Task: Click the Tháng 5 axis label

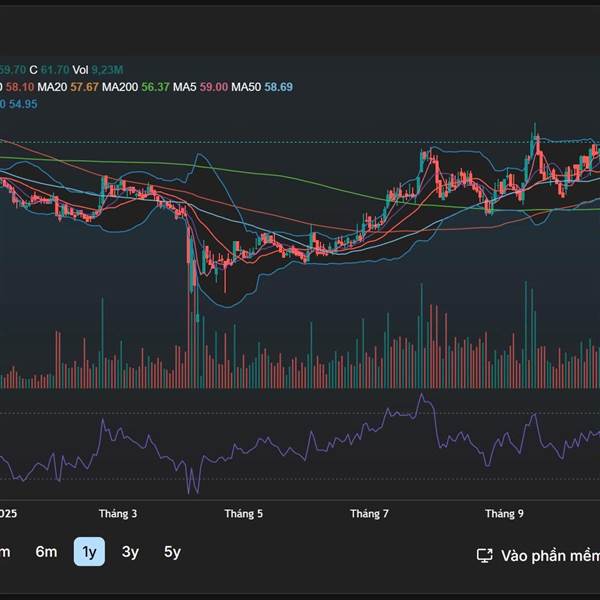Action: (244, 514)
